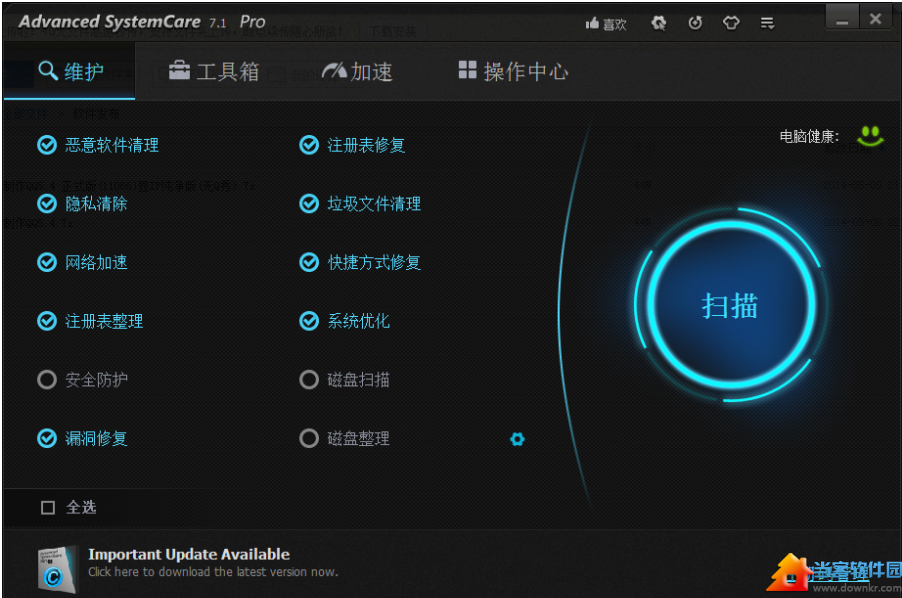
Task: Check the 全选 select-all box
Action: [48, 507]
